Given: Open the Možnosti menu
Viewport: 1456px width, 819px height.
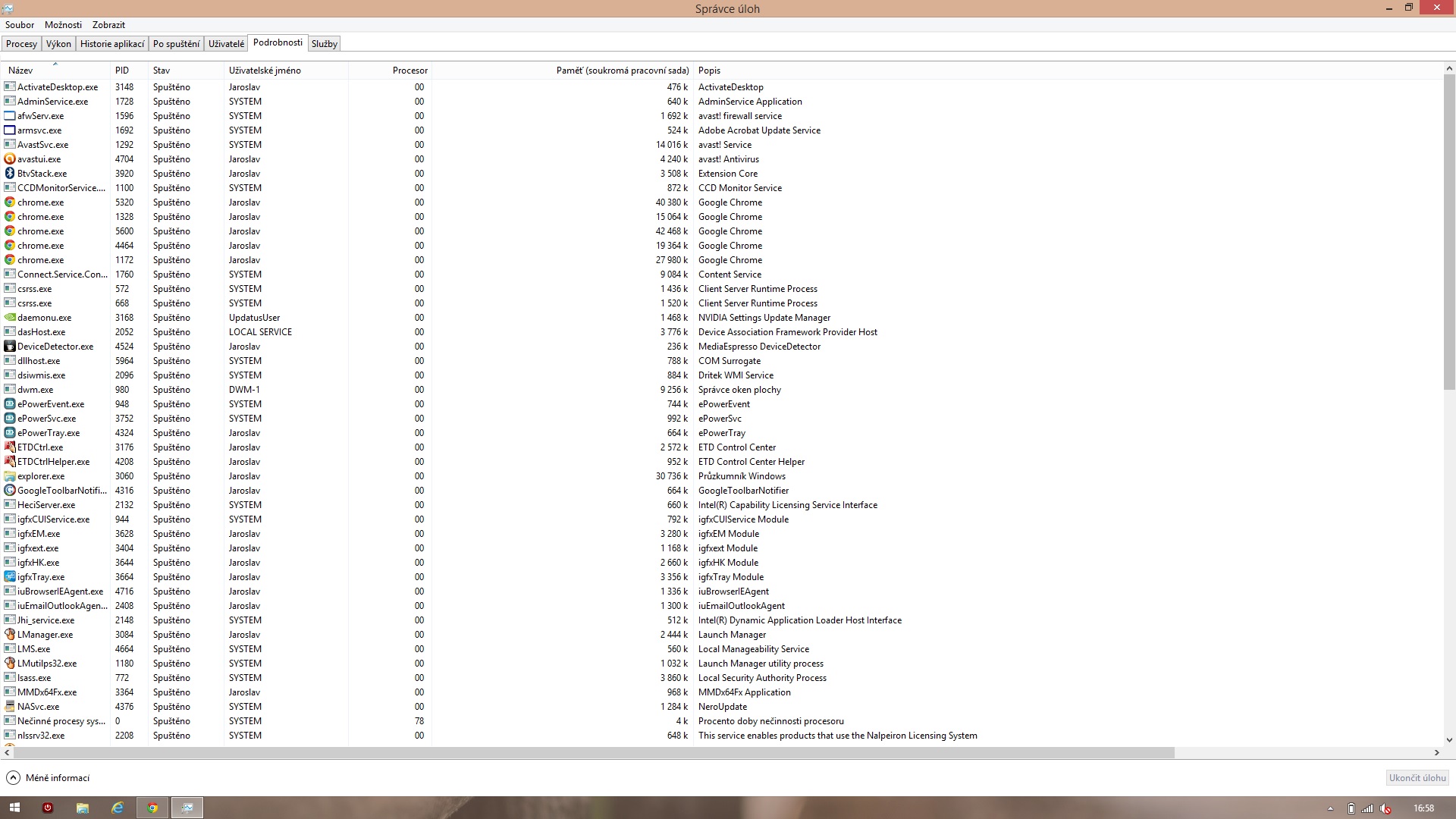Looking at the screenshot, I should (x=63, y=25).
